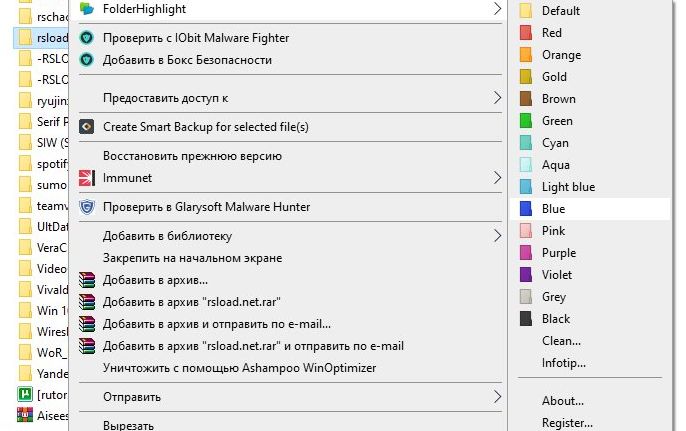Click the Smart Backup icon

click(x=87, y=127)
